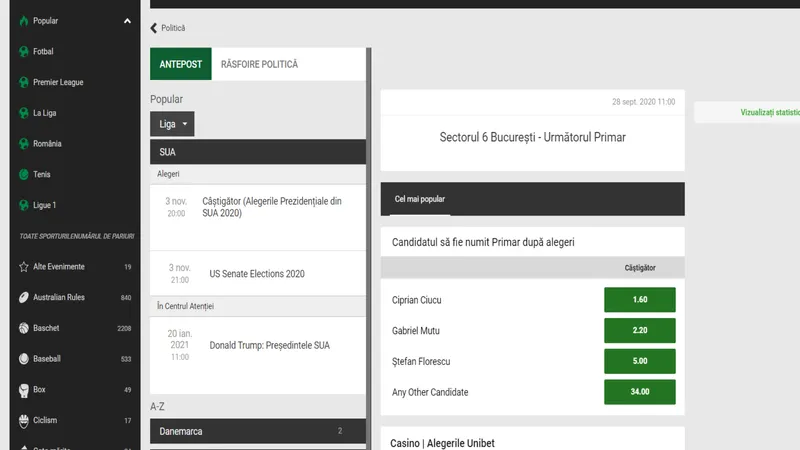Switch to the Răsfoire Politică tab
Viewport: 800px width, 450px height.
(259, 65)
